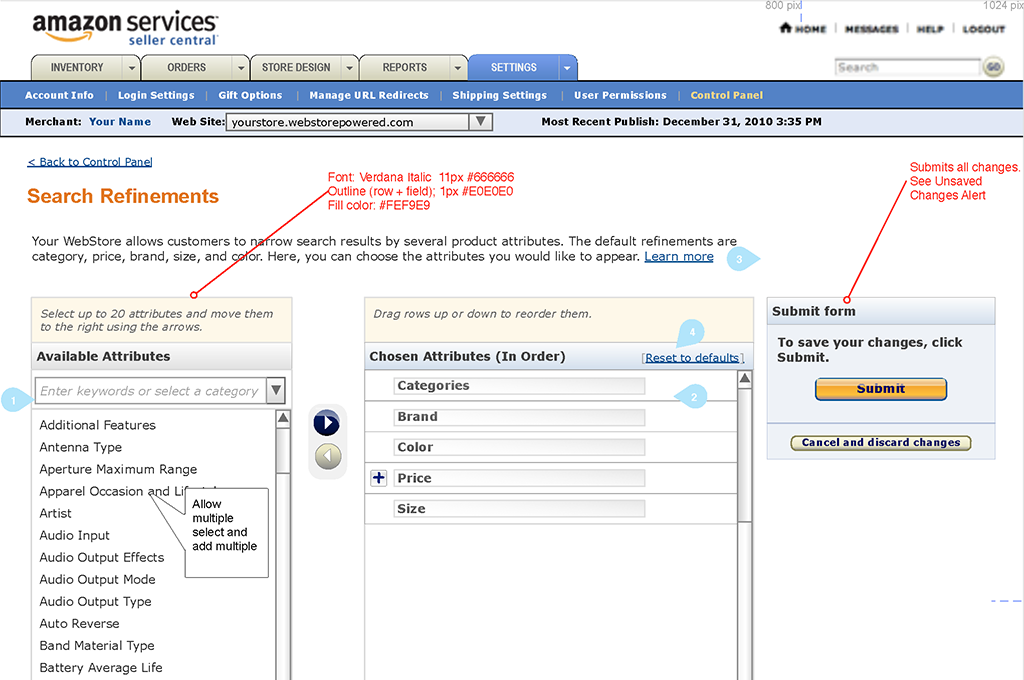
Task: Open the Reports tab dropdown arrow
Action: click(x=458, y=68)
